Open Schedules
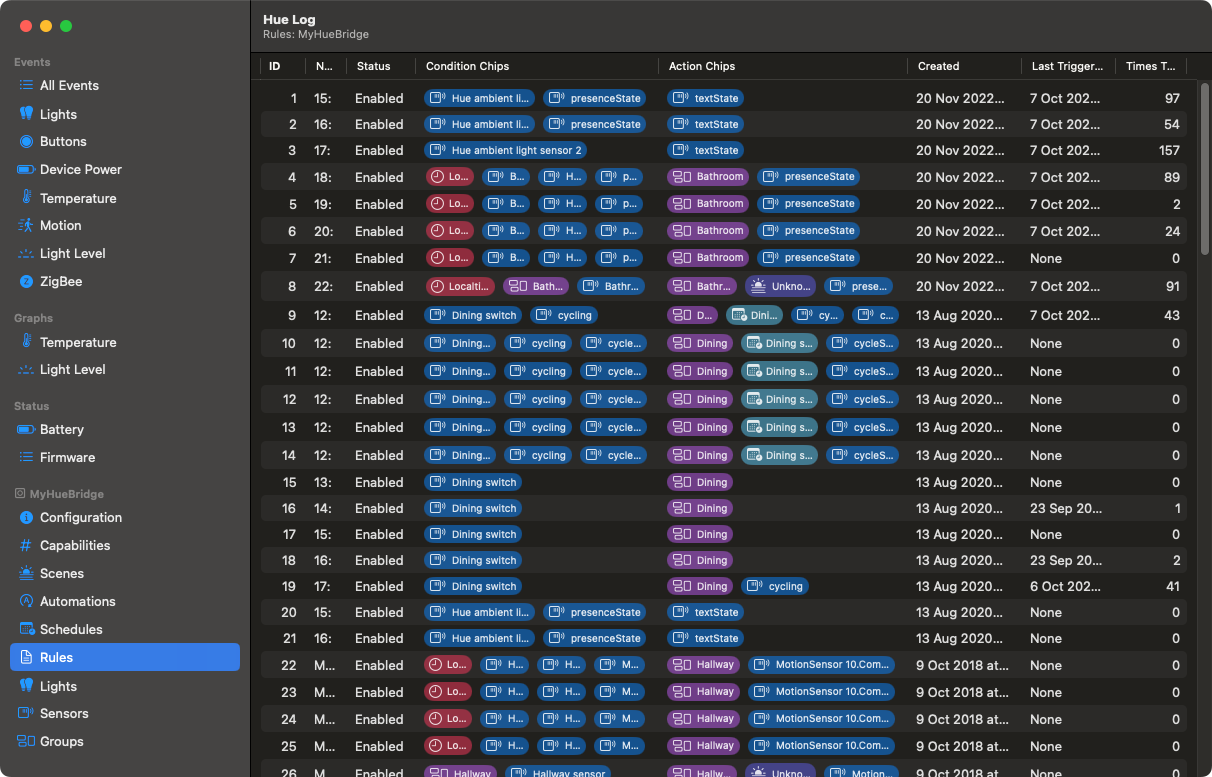The height and width of the screenshot is (777, 1212). click(73, 629)
